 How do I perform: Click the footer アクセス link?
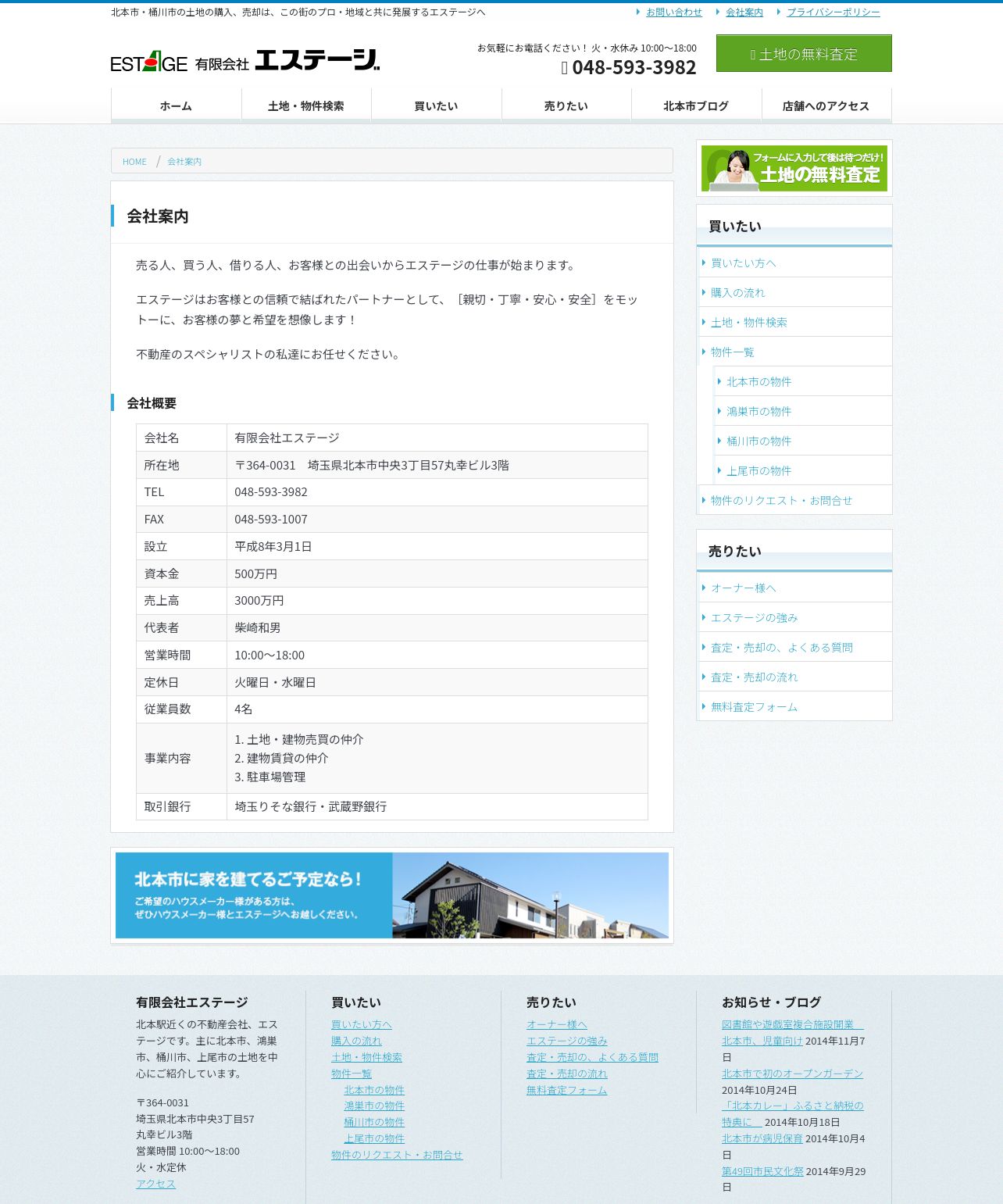tap(155, 1184)
